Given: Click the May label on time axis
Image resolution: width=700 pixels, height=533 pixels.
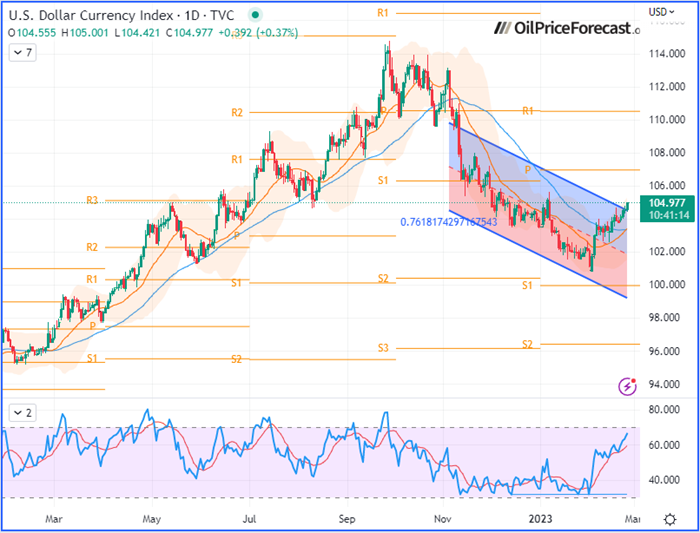Looking at the screenshot, I should 152,519.
